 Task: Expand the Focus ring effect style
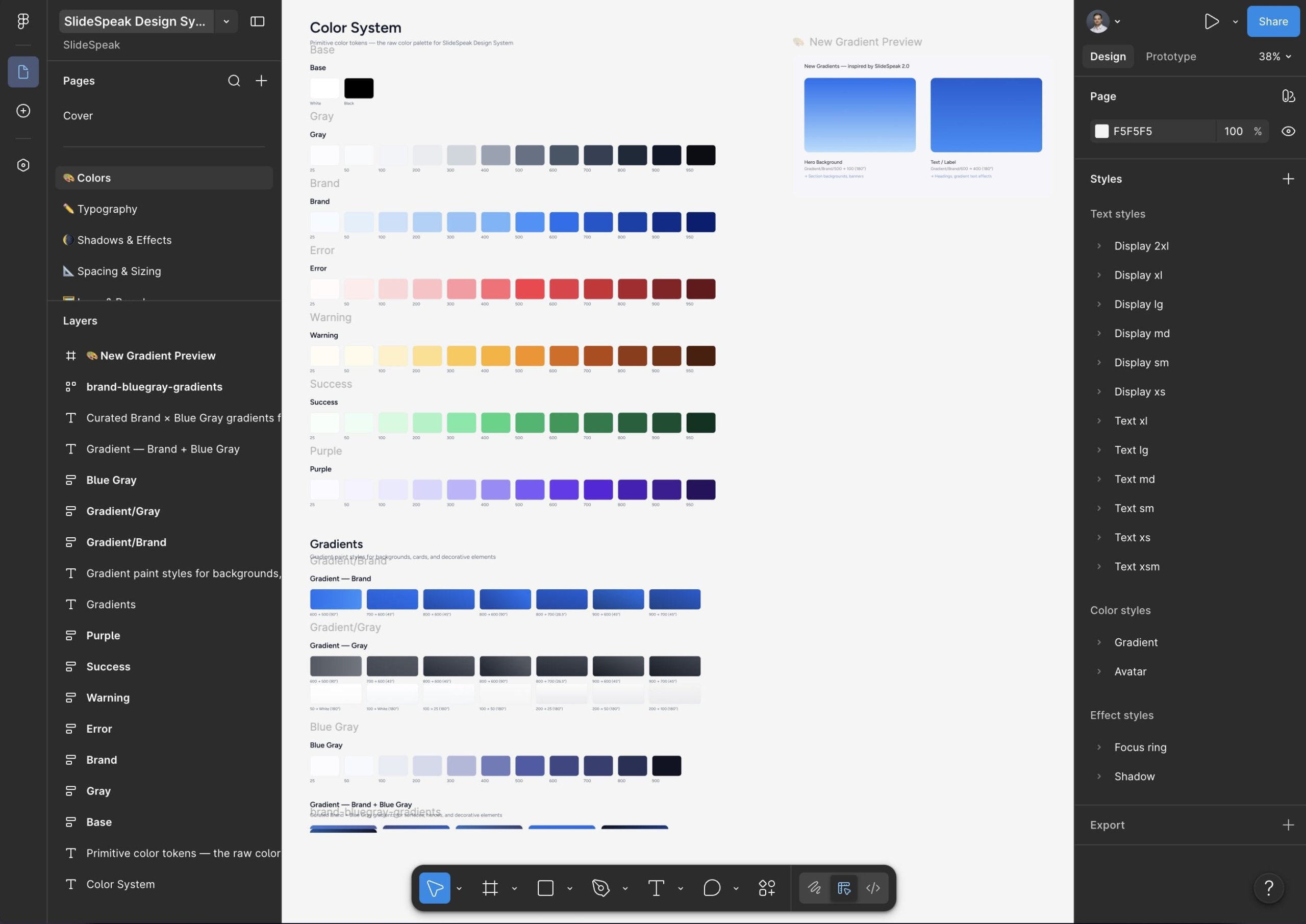coord(1099,747)
